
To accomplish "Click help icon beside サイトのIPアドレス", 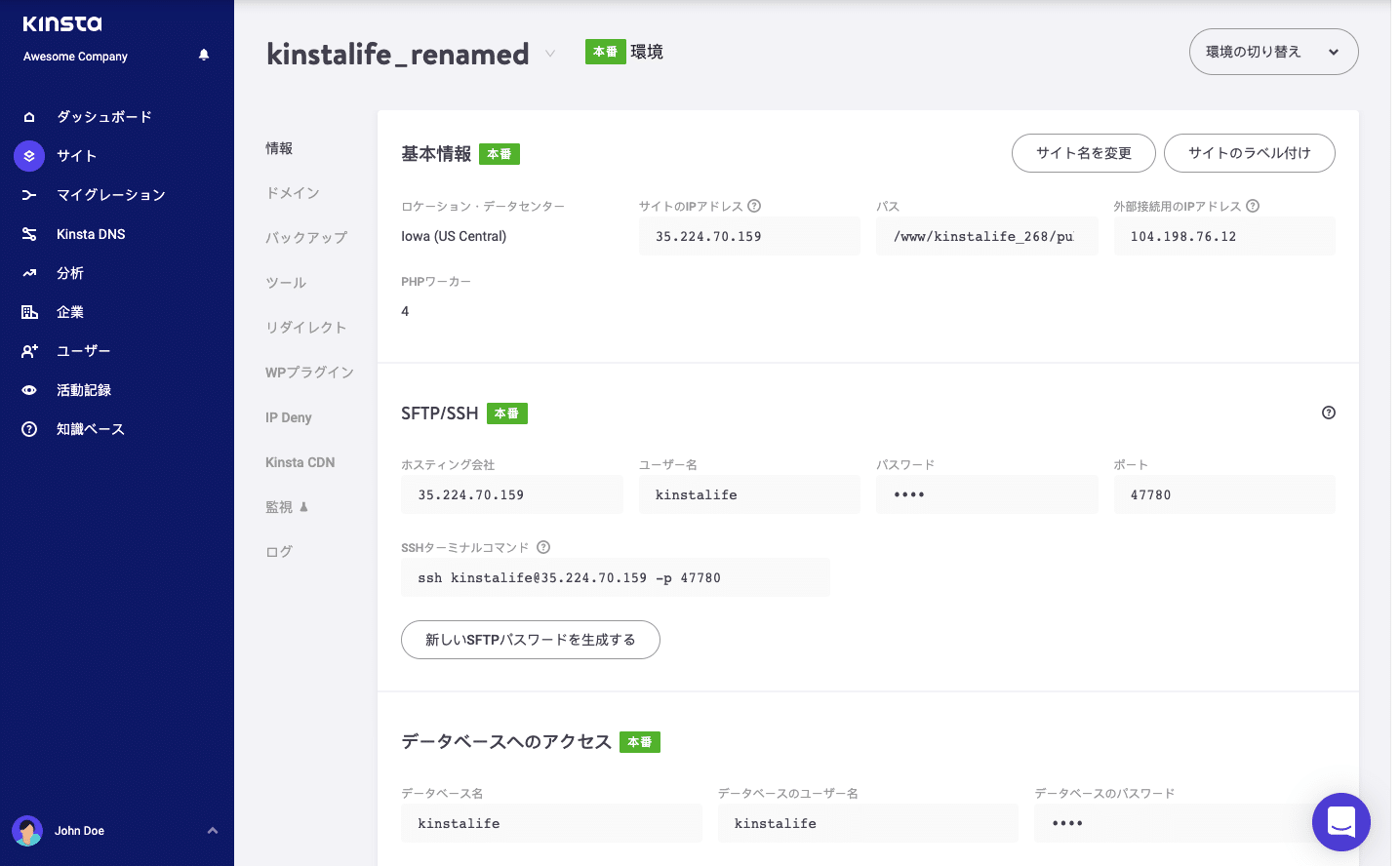I will (x=754, y=206).
